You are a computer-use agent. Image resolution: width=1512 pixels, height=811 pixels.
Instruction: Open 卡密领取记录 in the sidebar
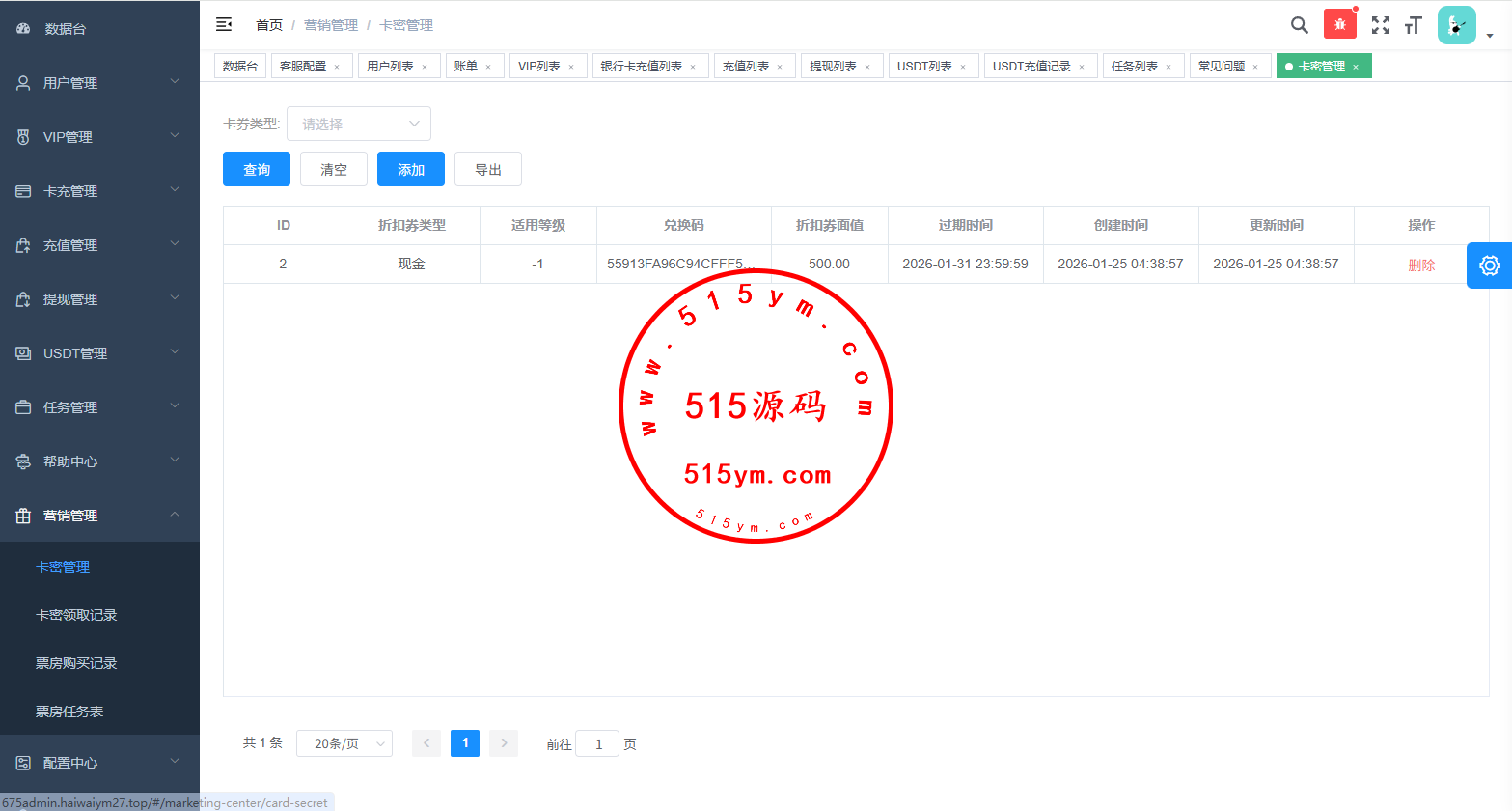(76, 615)
